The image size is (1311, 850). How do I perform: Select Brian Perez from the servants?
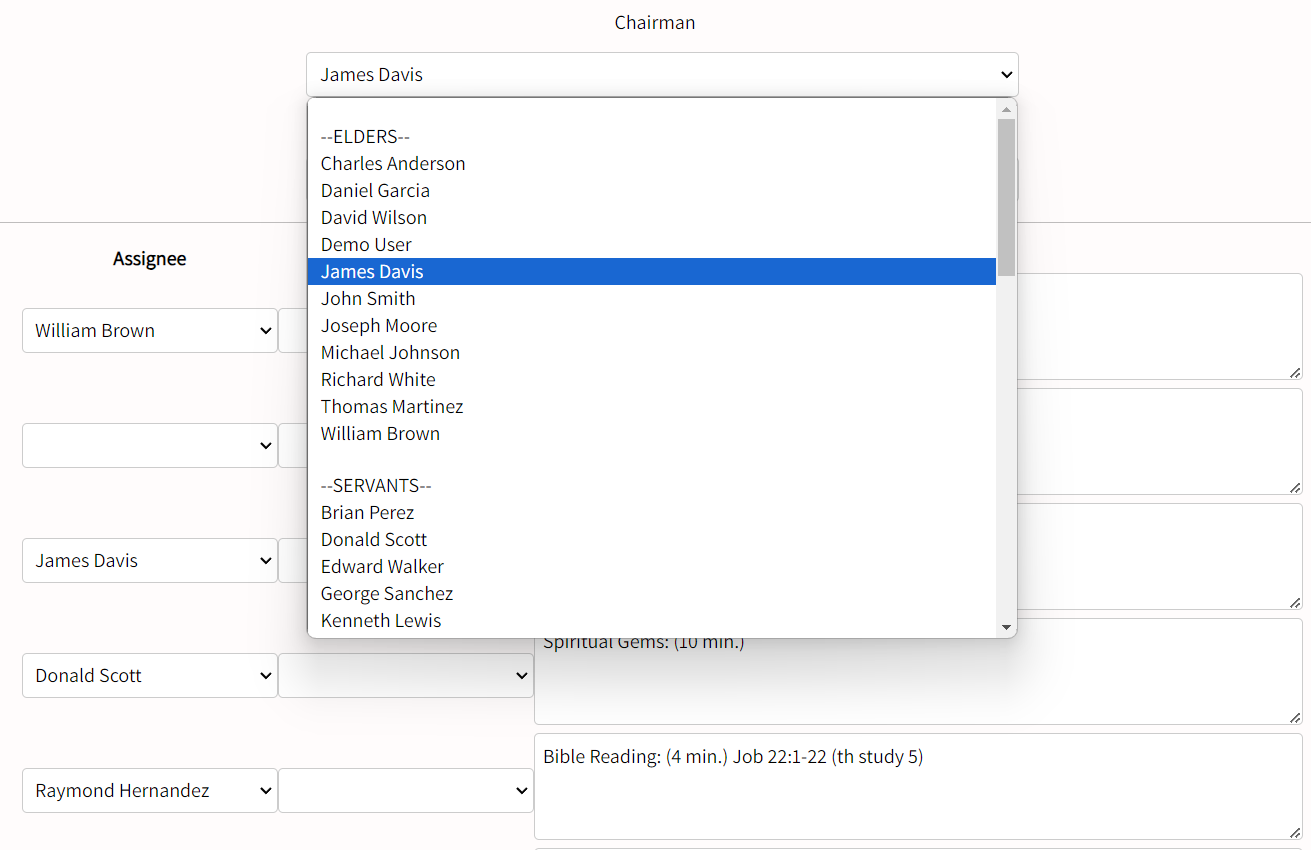(652, 513)
